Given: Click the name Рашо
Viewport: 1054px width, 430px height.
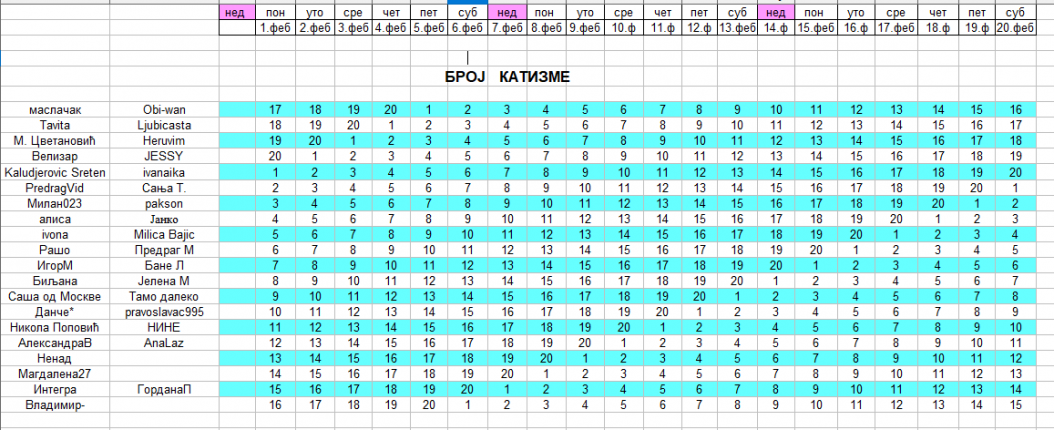Looking at the screenshot, I should pos(55,249).
